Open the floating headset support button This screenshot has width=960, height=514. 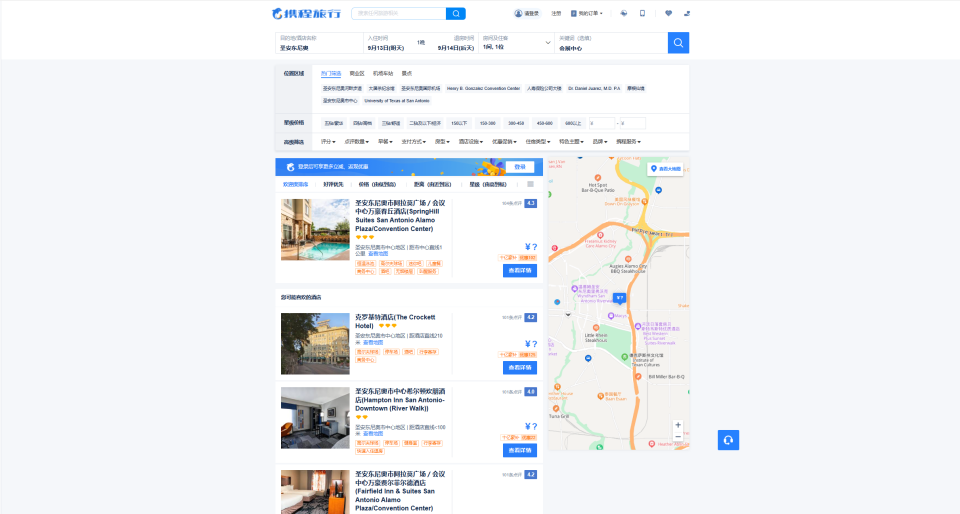[728, 440]
